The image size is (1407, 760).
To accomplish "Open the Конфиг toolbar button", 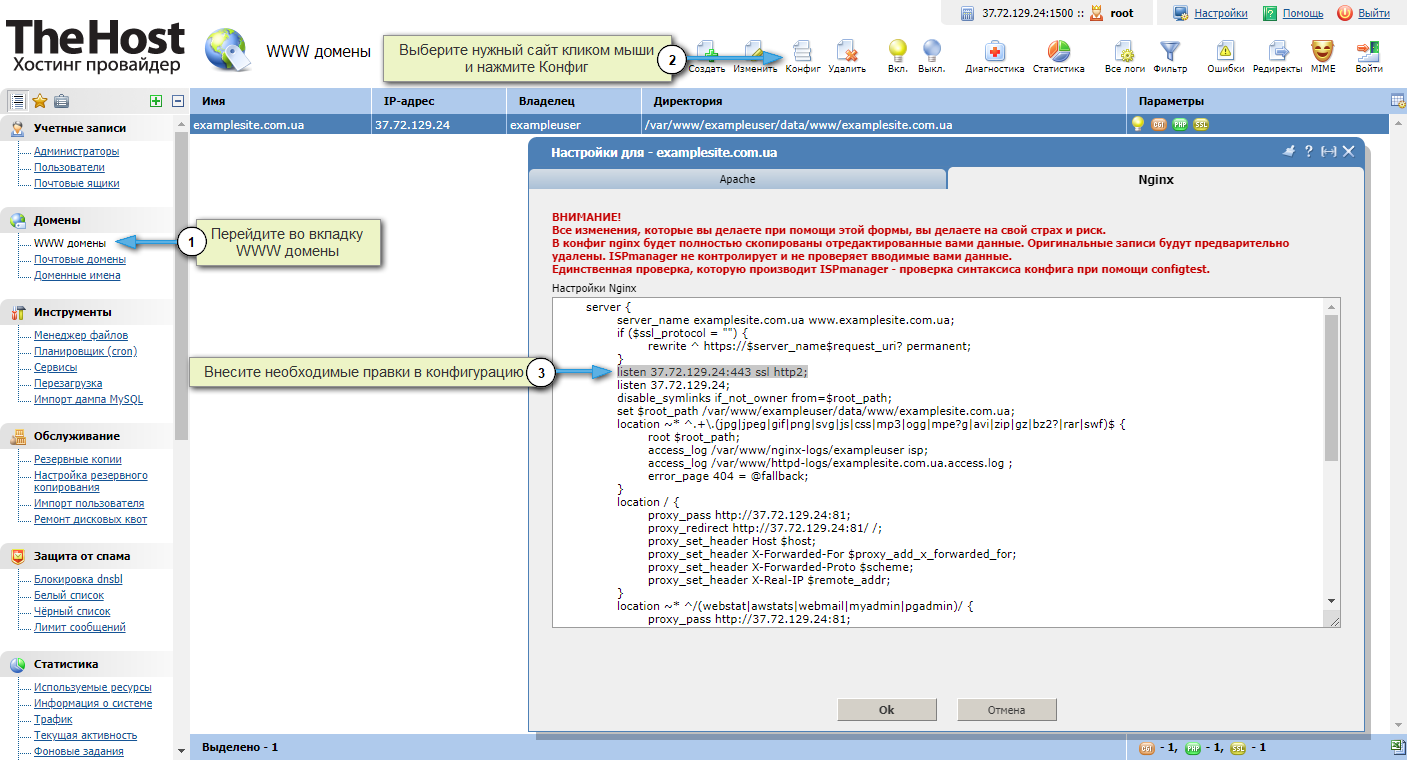I will 803,56.
